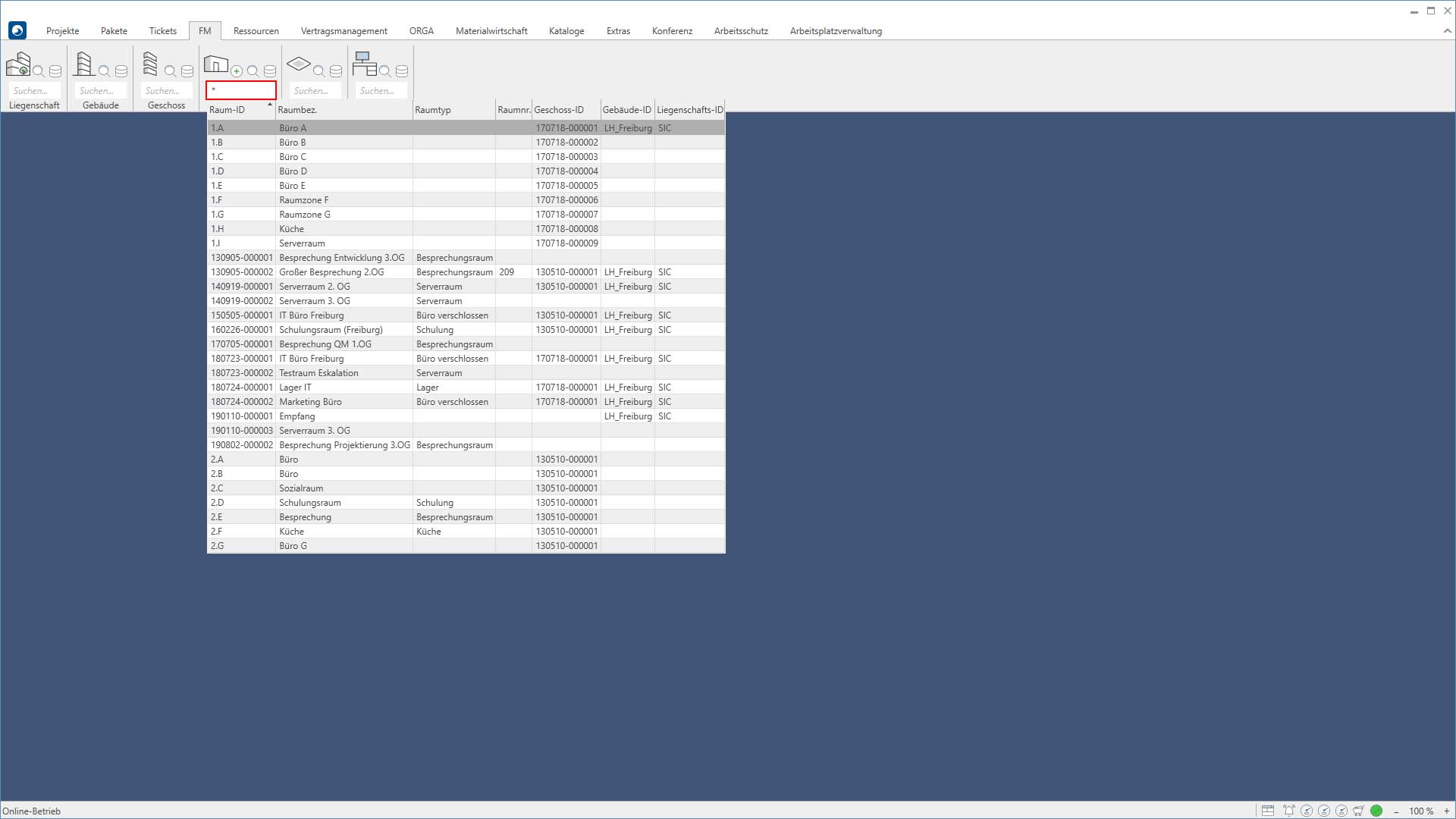The height and width of the screenshot is (819, 1456).
Task: Click the Gebäude building icon
Action: pyautogui.click(x=83, y=64)
